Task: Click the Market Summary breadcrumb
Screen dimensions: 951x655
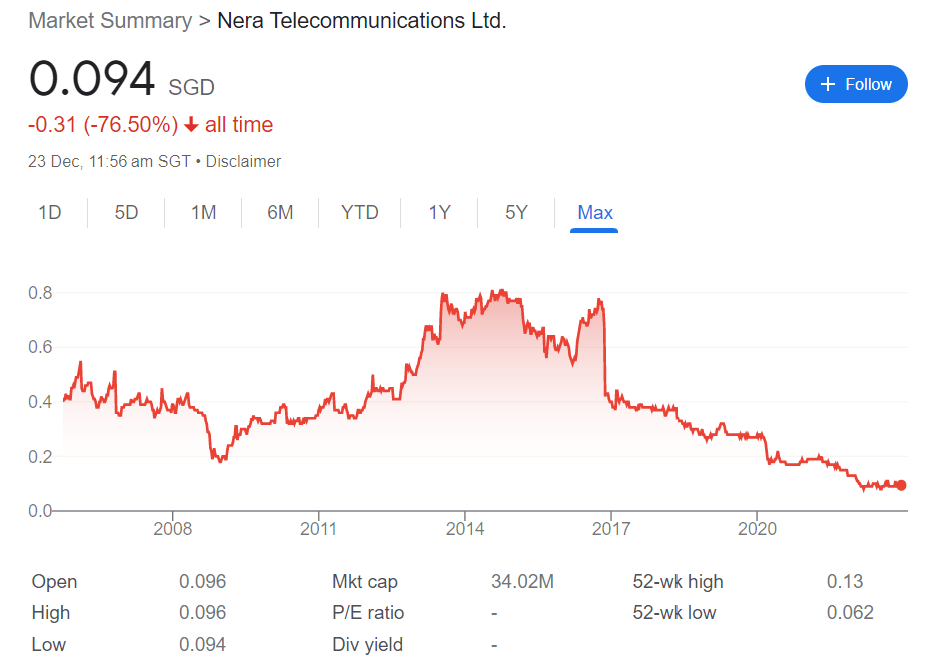Action: pos(110,20)
